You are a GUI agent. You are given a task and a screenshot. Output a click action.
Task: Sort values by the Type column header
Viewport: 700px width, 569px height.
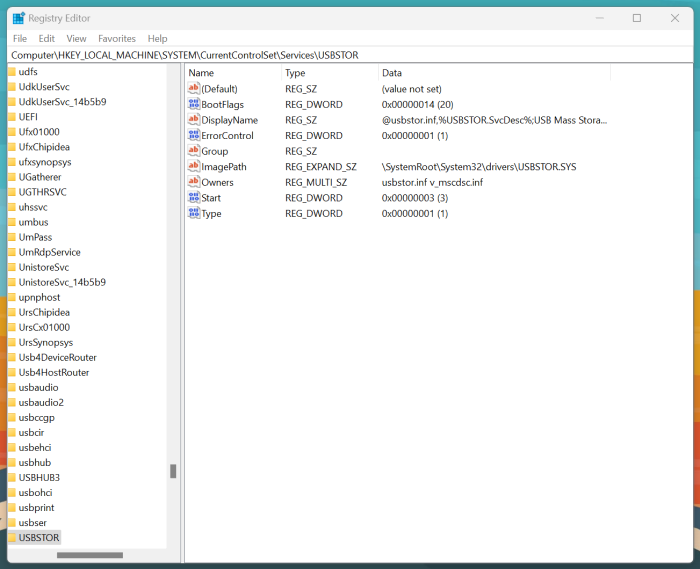point(330,73)
